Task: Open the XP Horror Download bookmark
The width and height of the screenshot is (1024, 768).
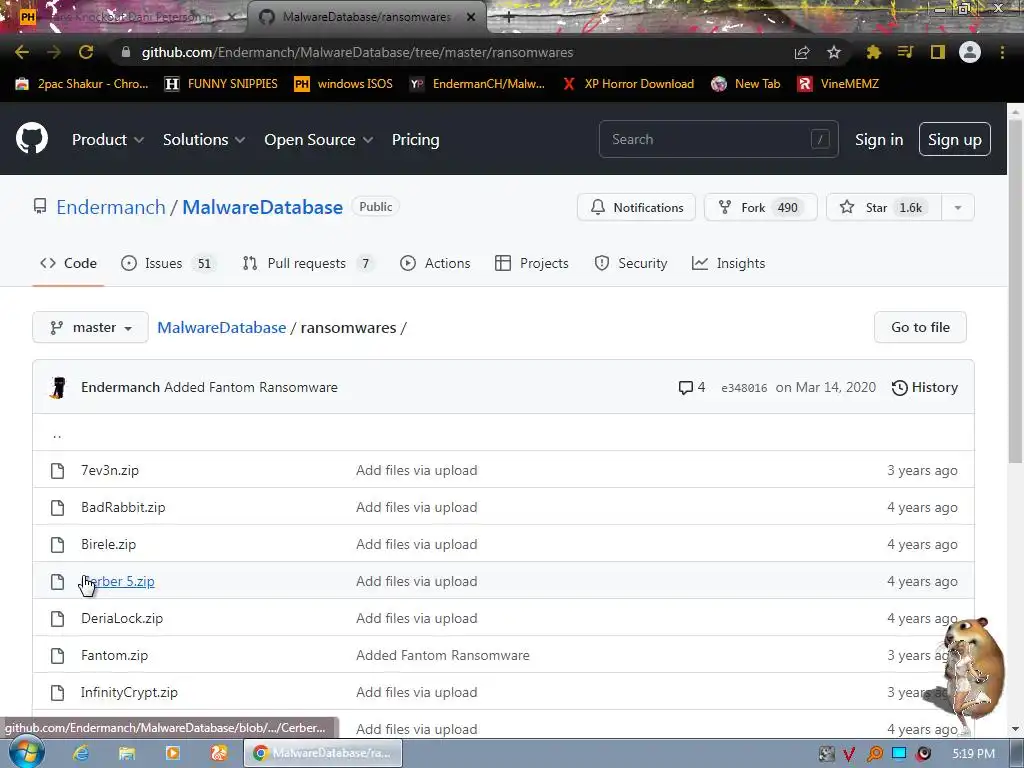Action: pos(628,84)
